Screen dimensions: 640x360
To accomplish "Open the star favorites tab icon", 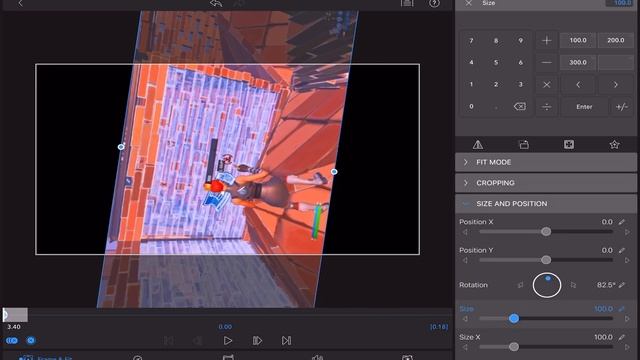I will (614, 144).
